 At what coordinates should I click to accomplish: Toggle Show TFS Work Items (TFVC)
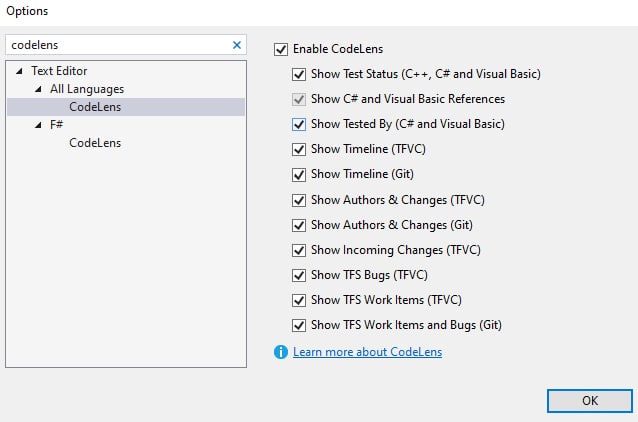point(299,300)
